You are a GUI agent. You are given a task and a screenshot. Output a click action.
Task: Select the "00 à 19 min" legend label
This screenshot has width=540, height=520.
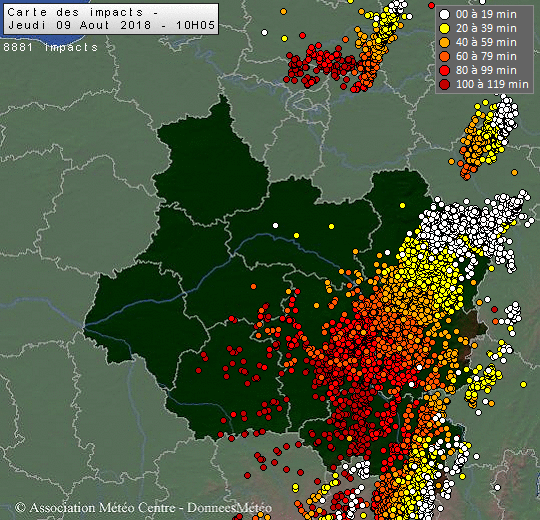click(486, 14)
